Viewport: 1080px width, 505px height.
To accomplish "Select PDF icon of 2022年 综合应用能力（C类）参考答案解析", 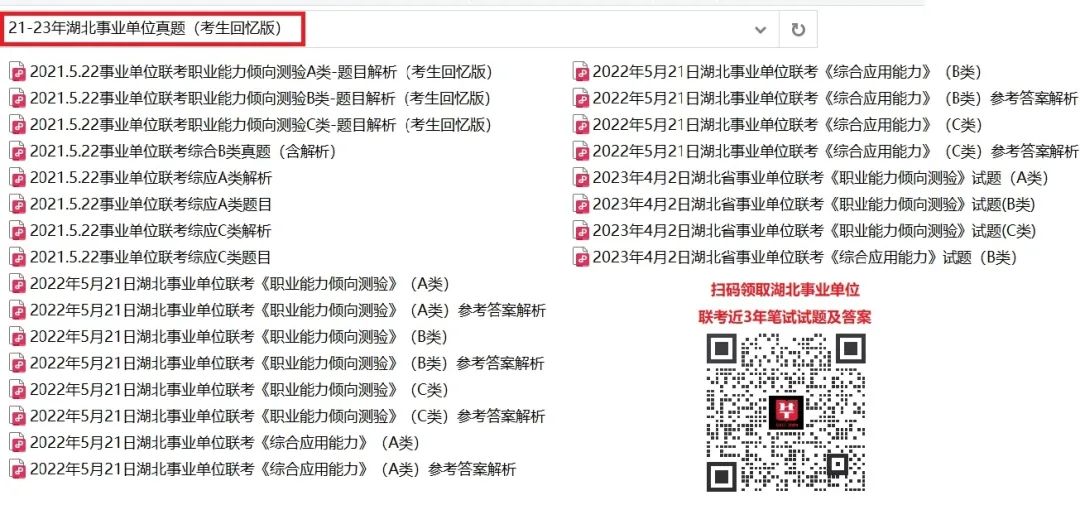I will click(x=581, y=152).
